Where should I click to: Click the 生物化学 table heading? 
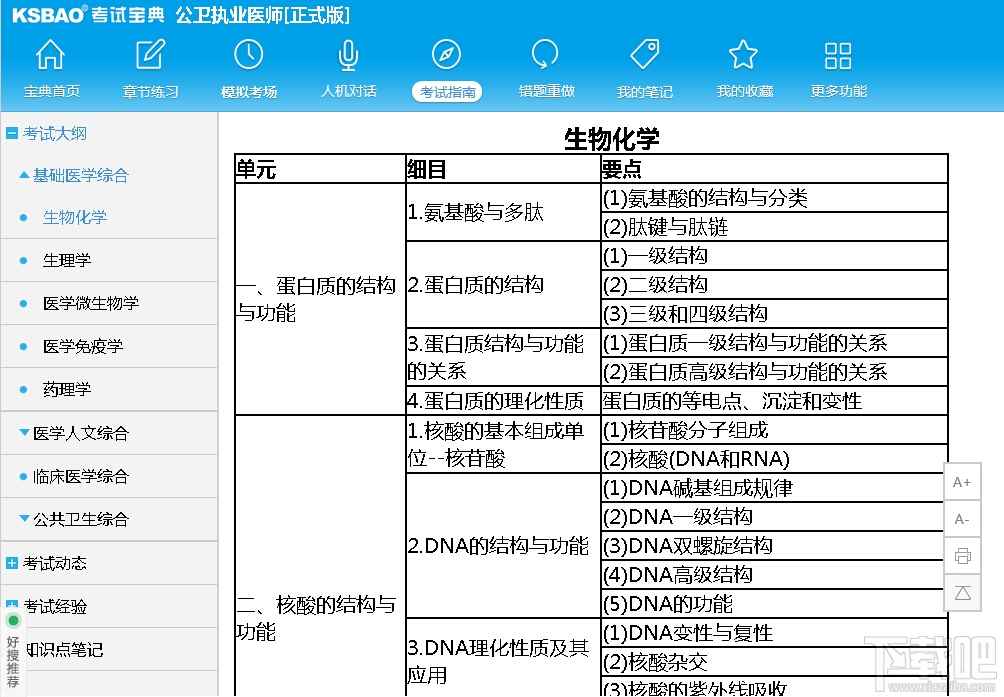(x=611, y=139)
